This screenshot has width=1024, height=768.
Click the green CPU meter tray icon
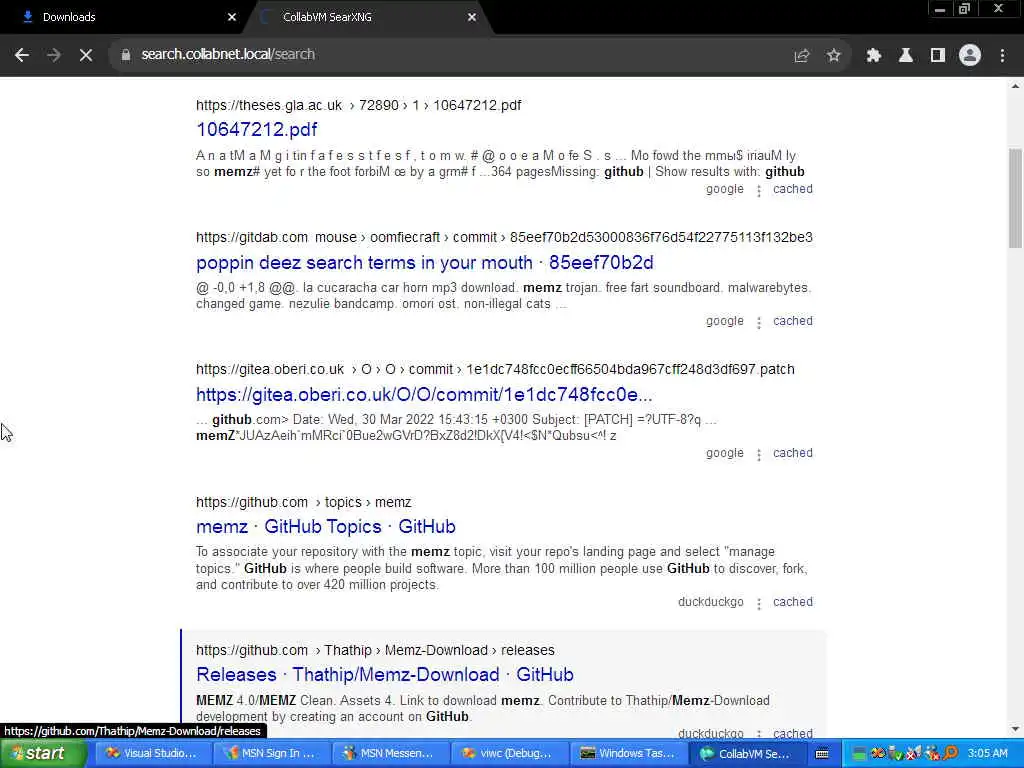[859, 754]
